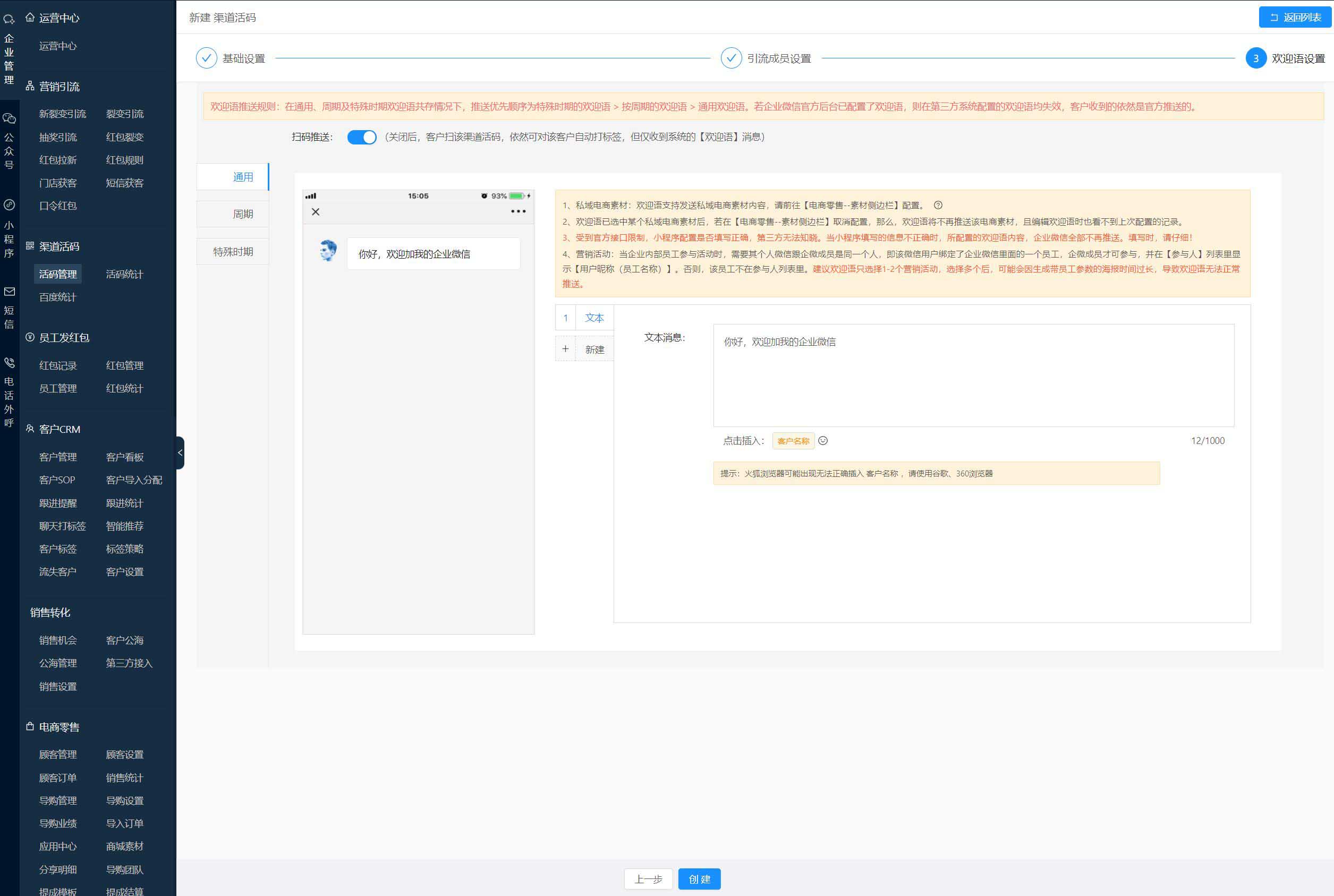Click the phone preview three-dots icon

click(518, 211)
